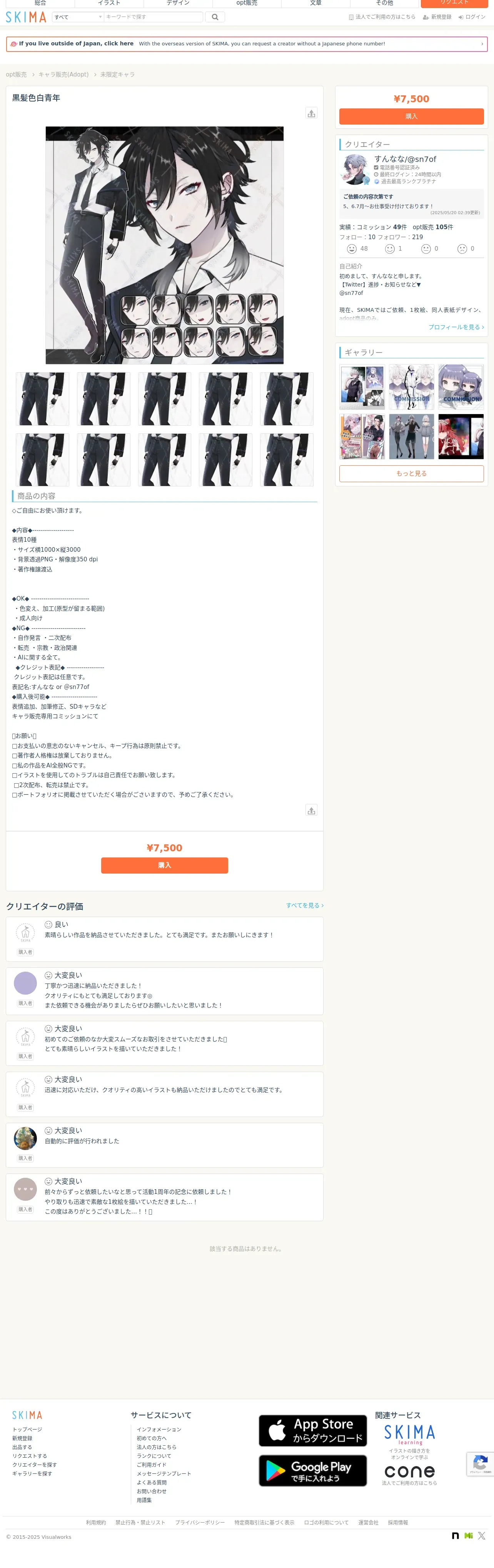Click the すべてを見る reviews link
The image size is (494, 1568).
(305, 905)
